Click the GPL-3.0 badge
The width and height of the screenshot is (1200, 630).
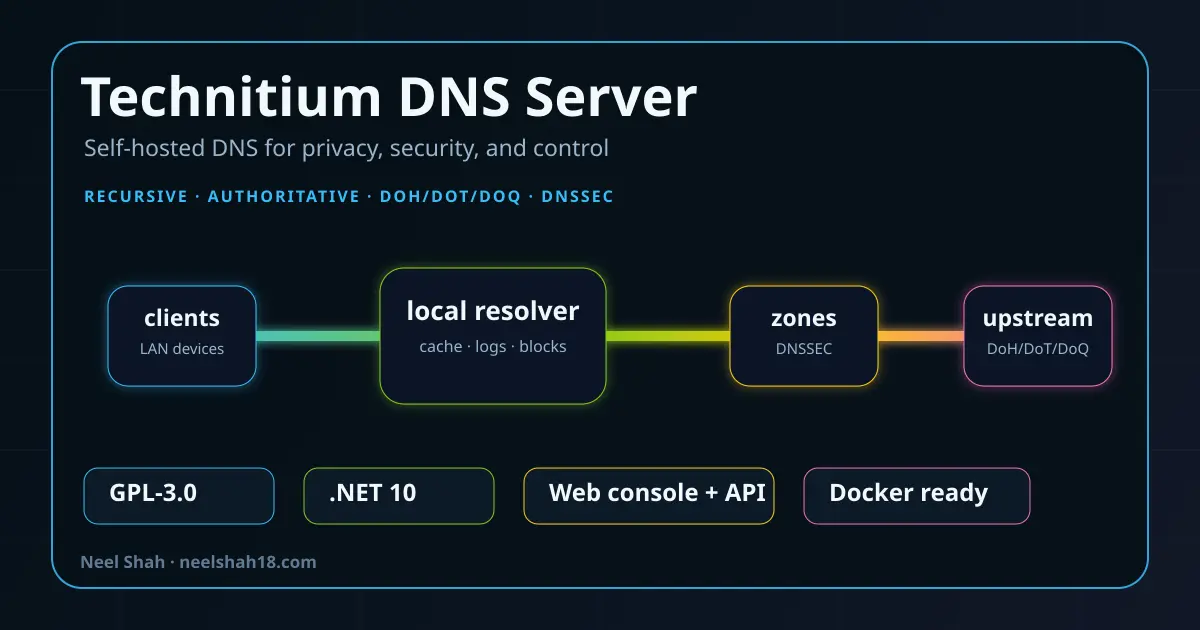(x=179, y=496)
